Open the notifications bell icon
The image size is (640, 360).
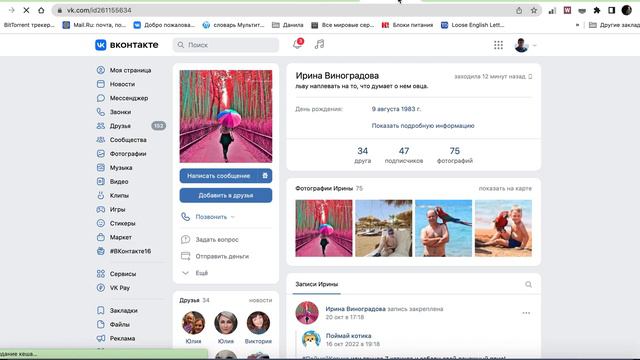(297, 44)
